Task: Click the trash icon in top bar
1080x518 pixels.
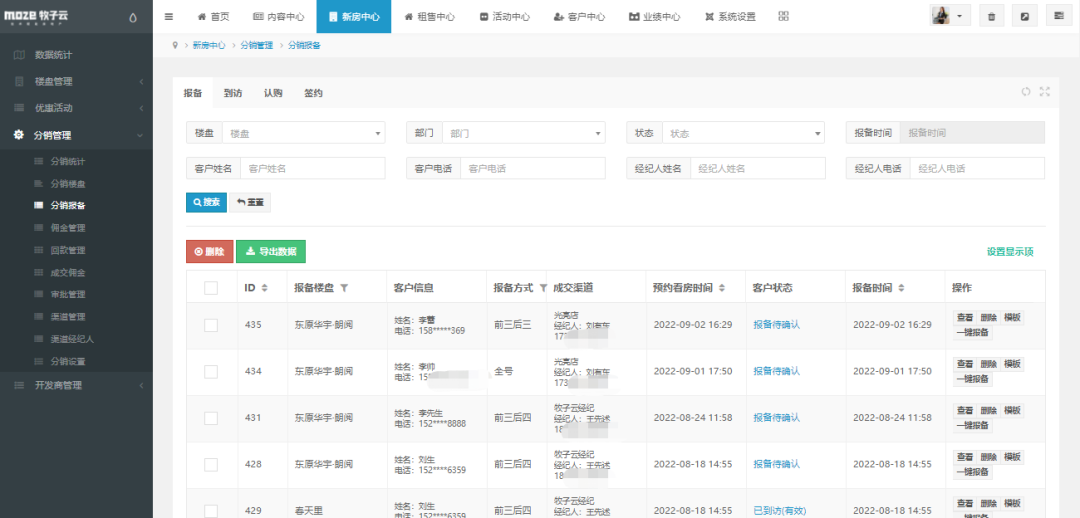Action: (991, 17)
